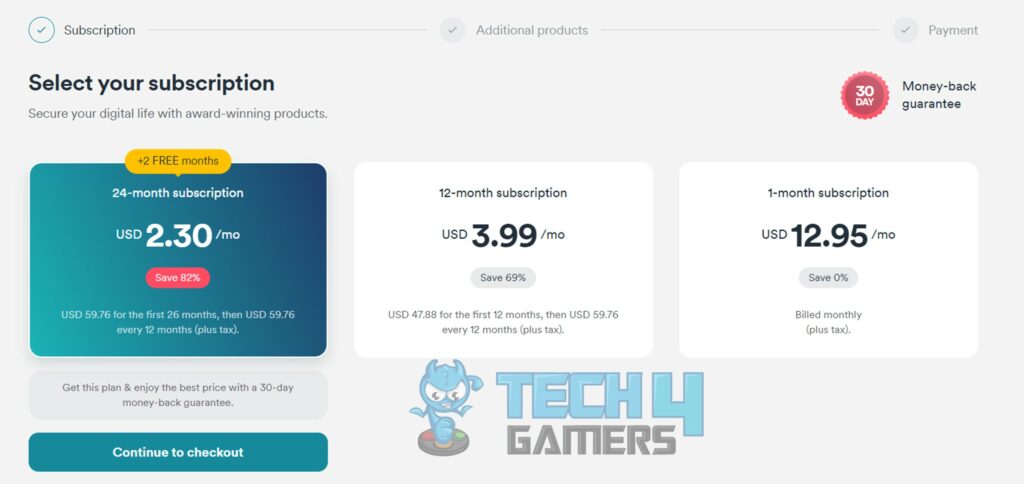Open the Subscription step label
The width and height of the screenshot is (1024, 484).
pyautogui.click(x=99, y=30)
